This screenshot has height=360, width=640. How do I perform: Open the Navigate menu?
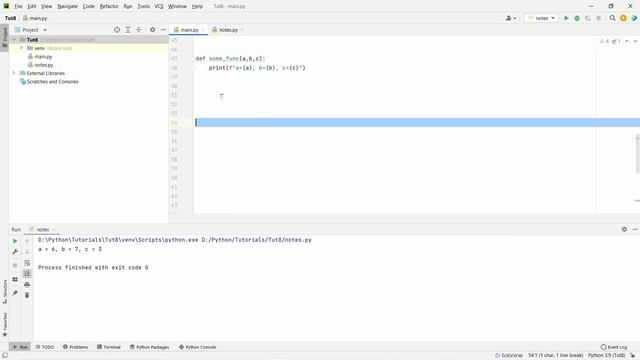(67, 6)
